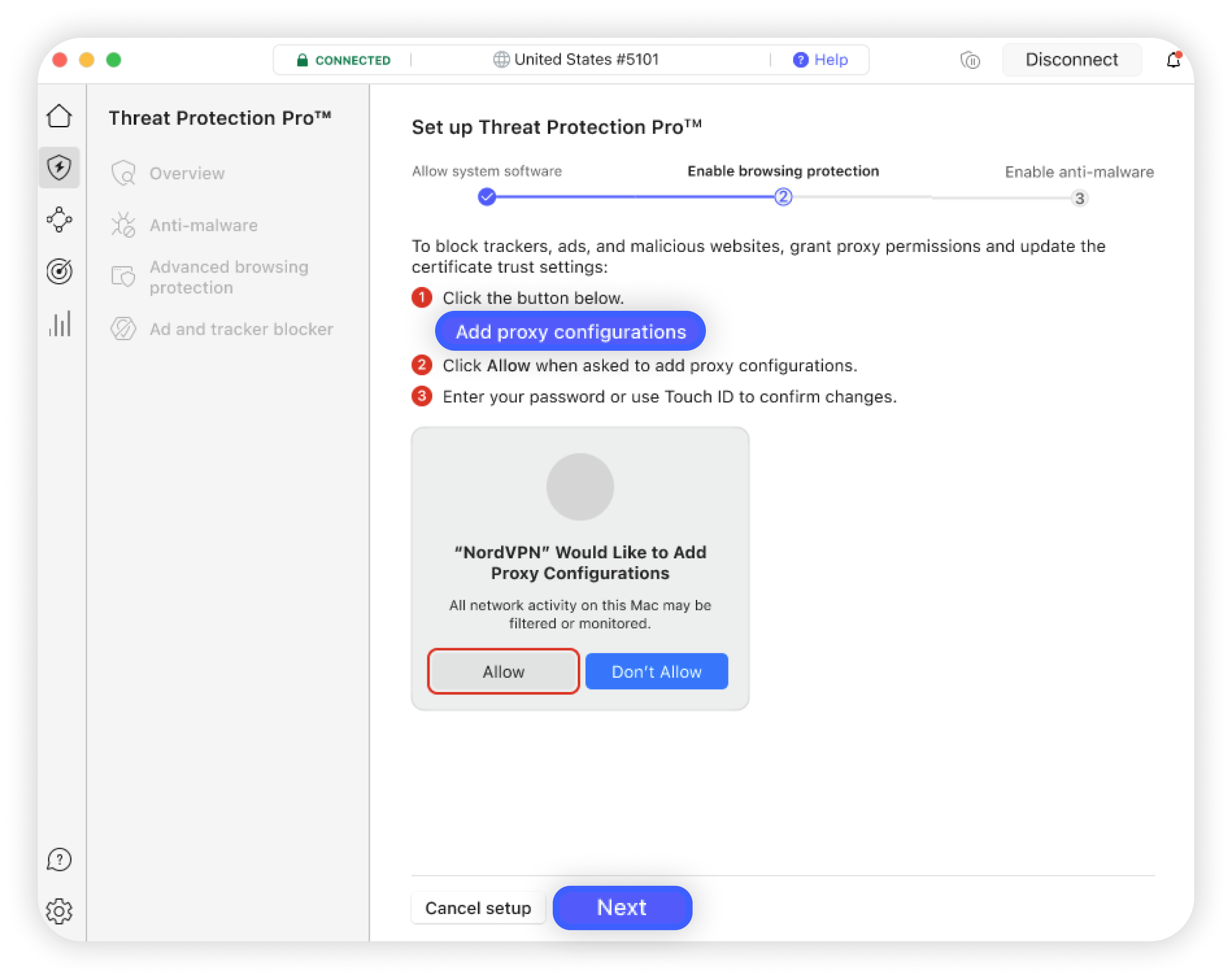
Task: Open Ad and tracker blocker item
Action: coord(241,329)
